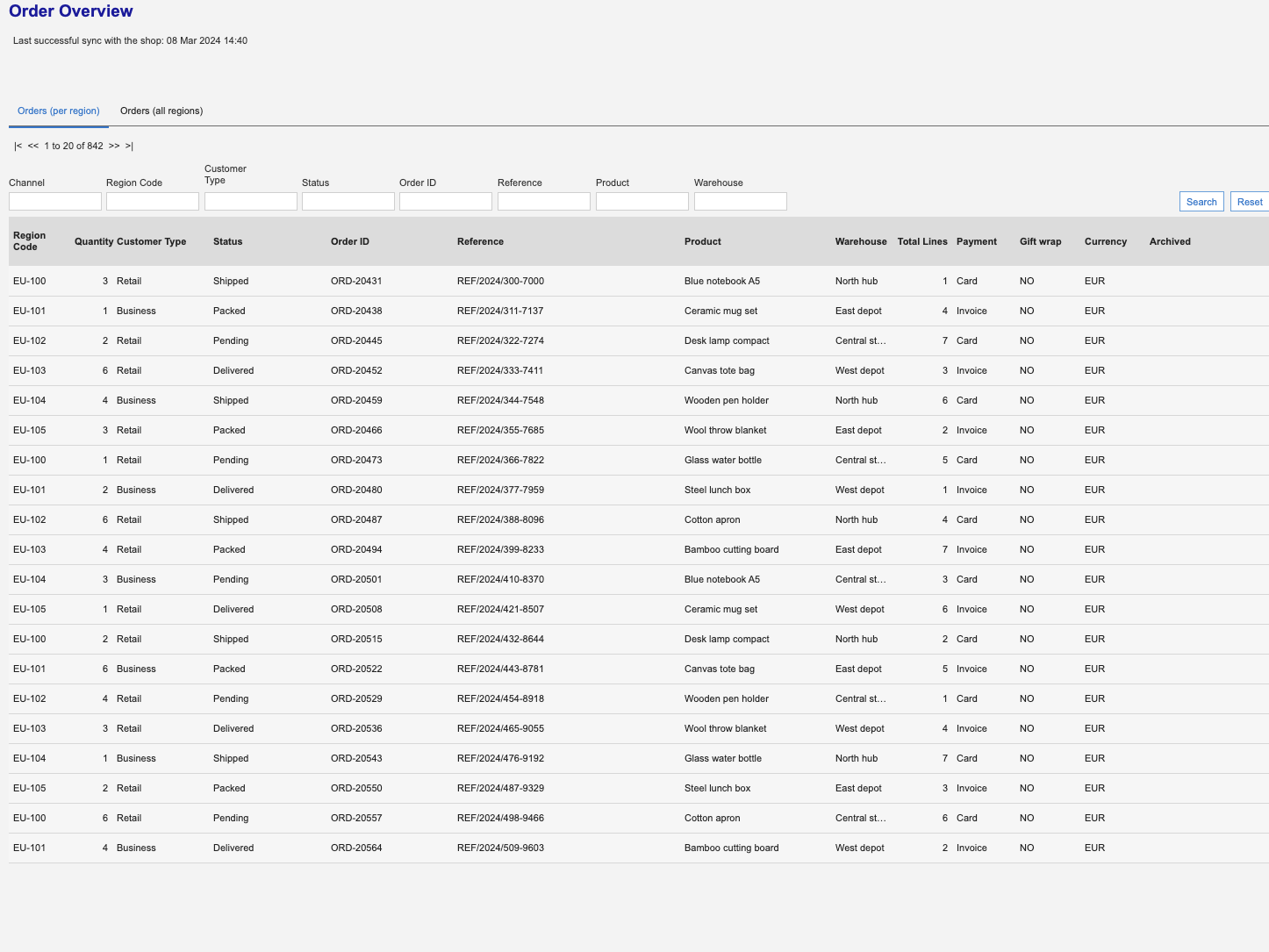Screen dimensions: 1269x952
Task: Go to next page of results
Action: [x=114, y=146]
